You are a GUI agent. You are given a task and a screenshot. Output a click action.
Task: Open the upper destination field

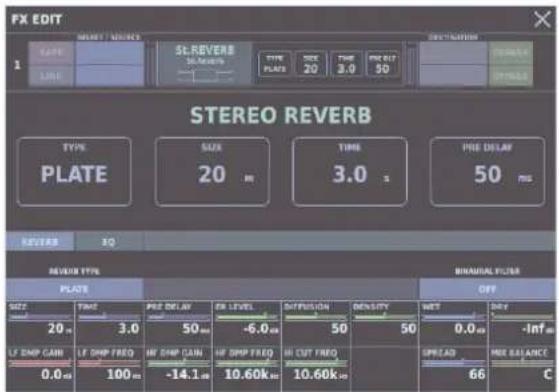coord(453,53)
